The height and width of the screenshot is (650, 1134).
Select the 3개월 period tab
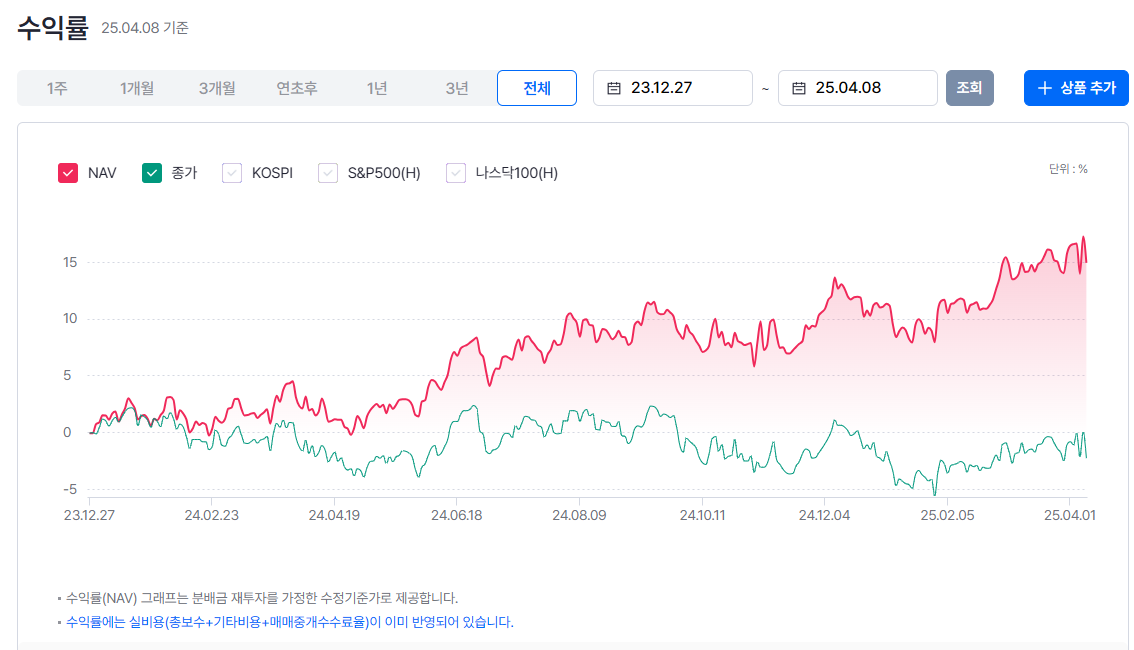tap(217, 88)
